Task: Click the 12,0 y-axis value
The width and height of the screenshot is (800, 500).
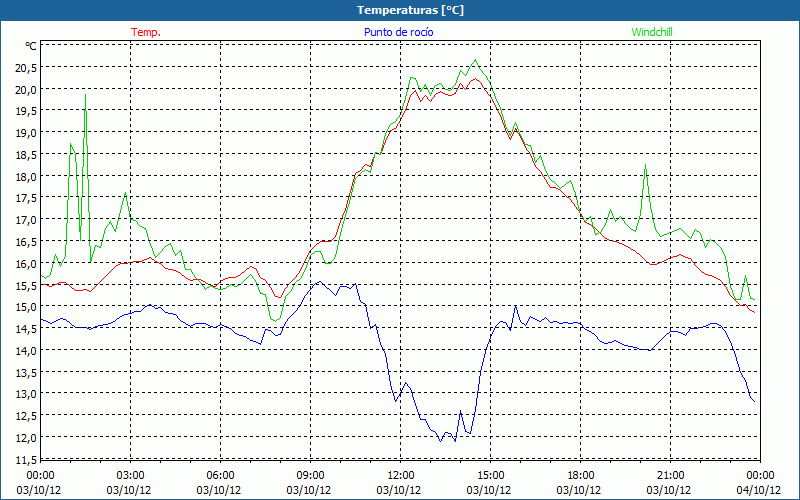Action: coord(26,438)
